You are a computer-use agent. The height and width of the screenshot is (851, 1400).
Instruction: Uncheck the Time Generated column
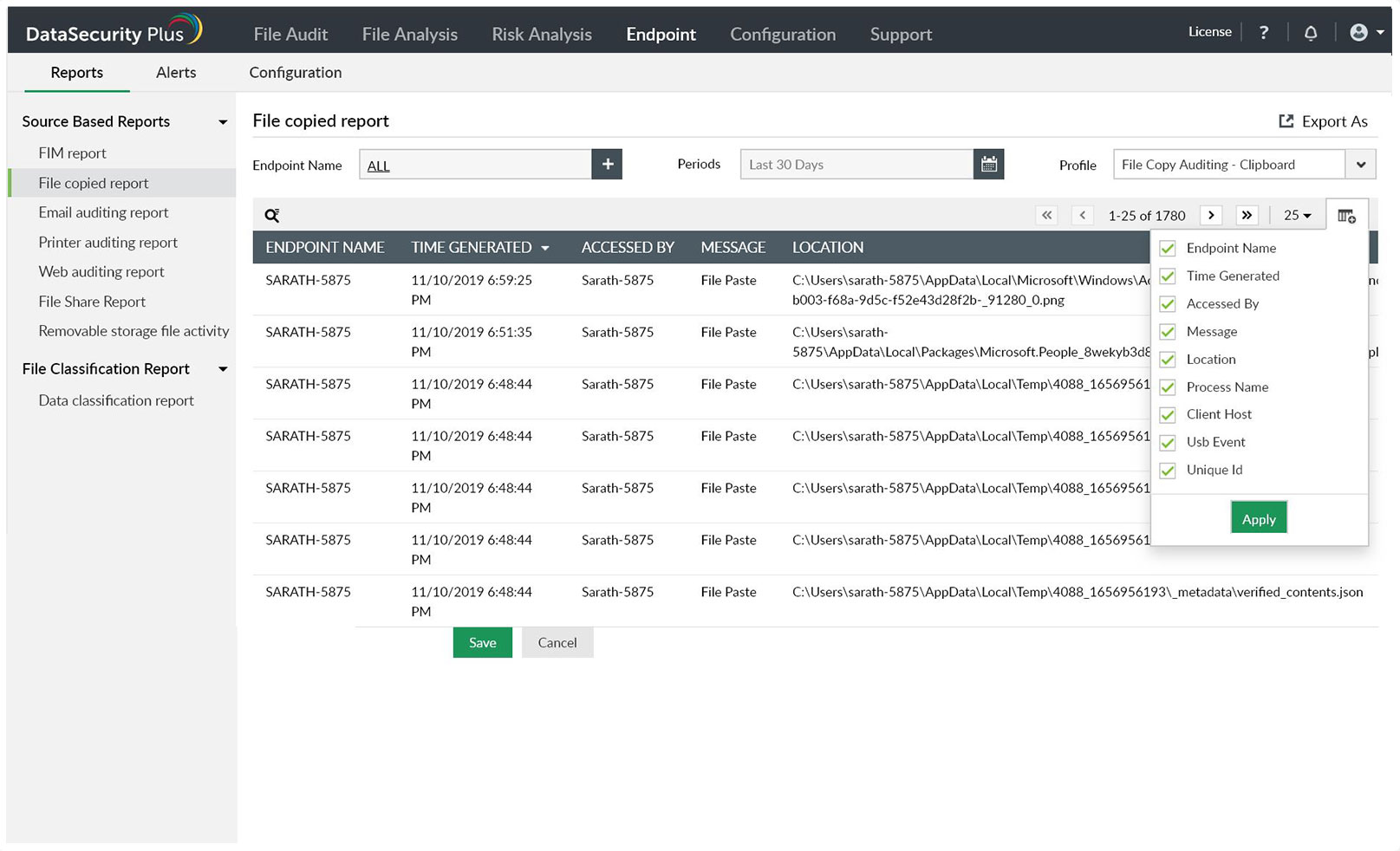(x=1168, y=276)
